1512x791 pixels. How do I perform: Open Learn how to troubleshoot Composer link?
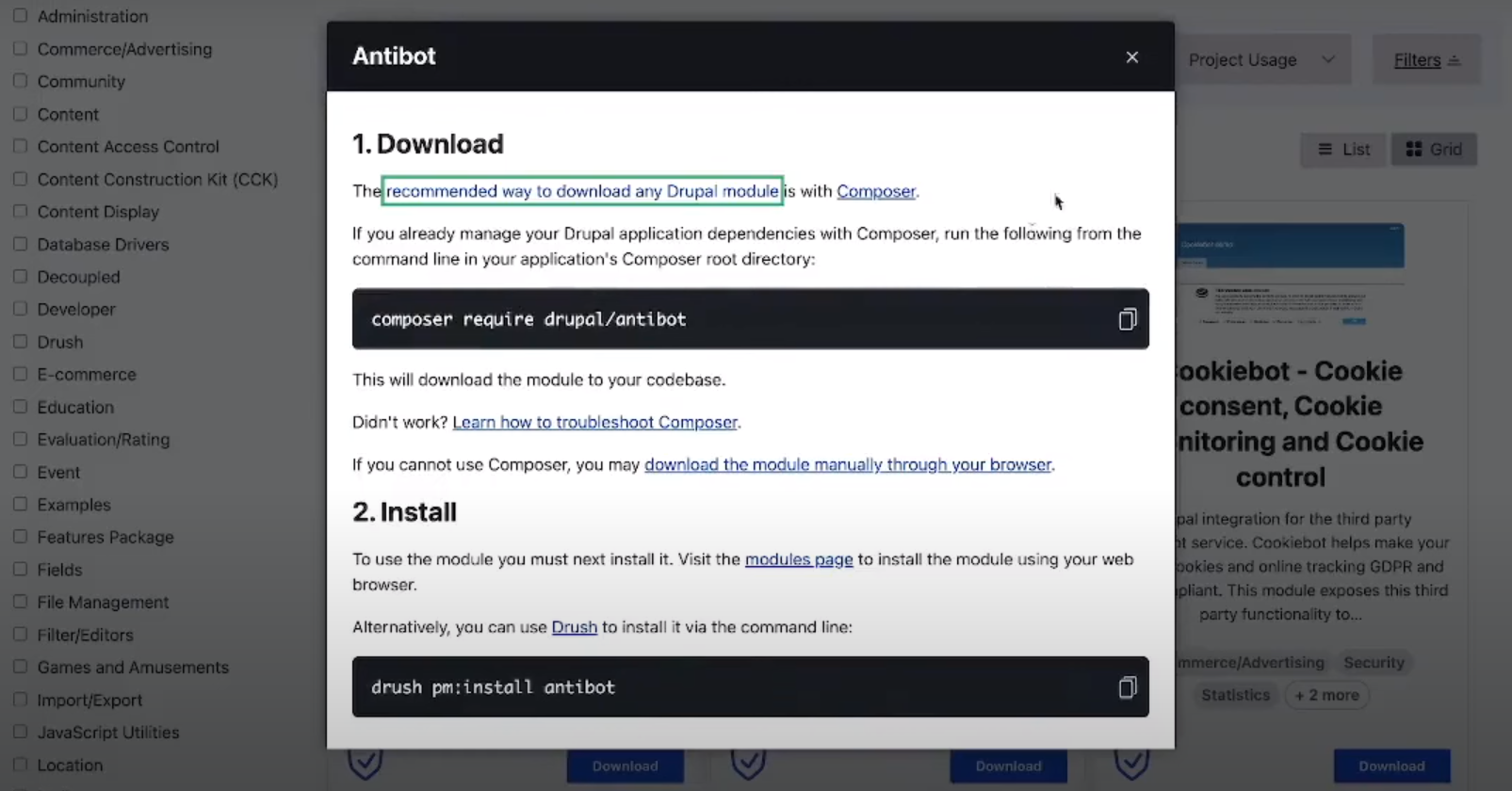click(x=594, y=422)
